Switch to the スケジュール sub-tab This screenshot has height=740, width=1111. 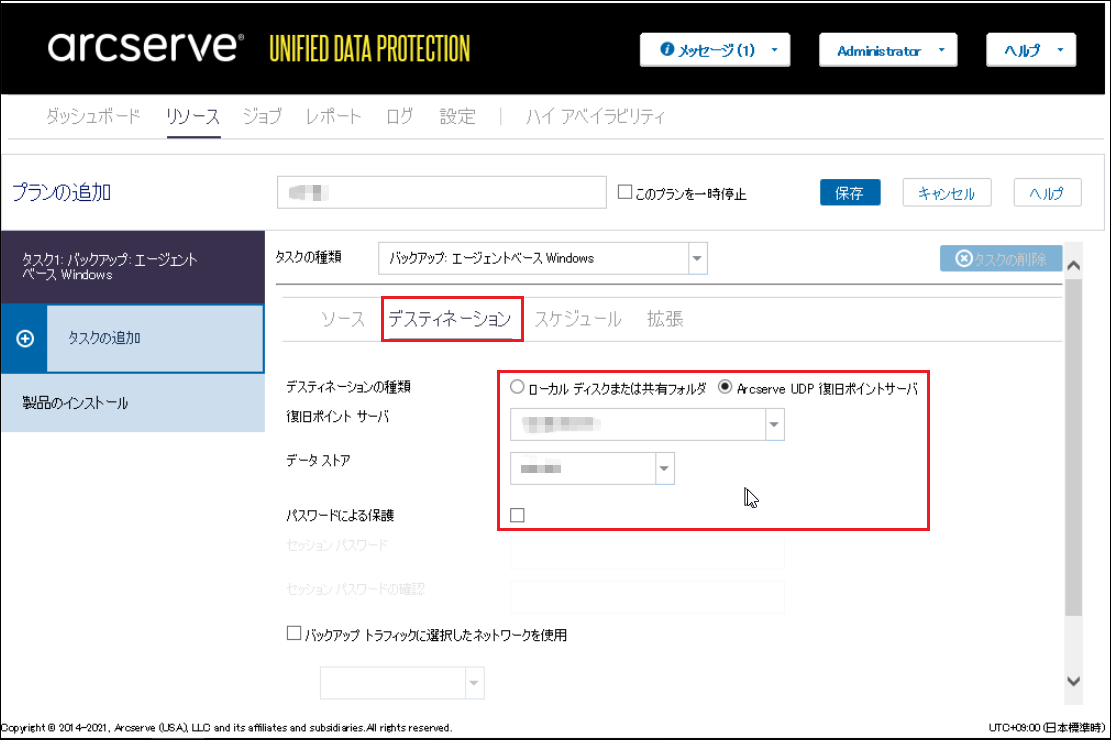tap(578, 319)
